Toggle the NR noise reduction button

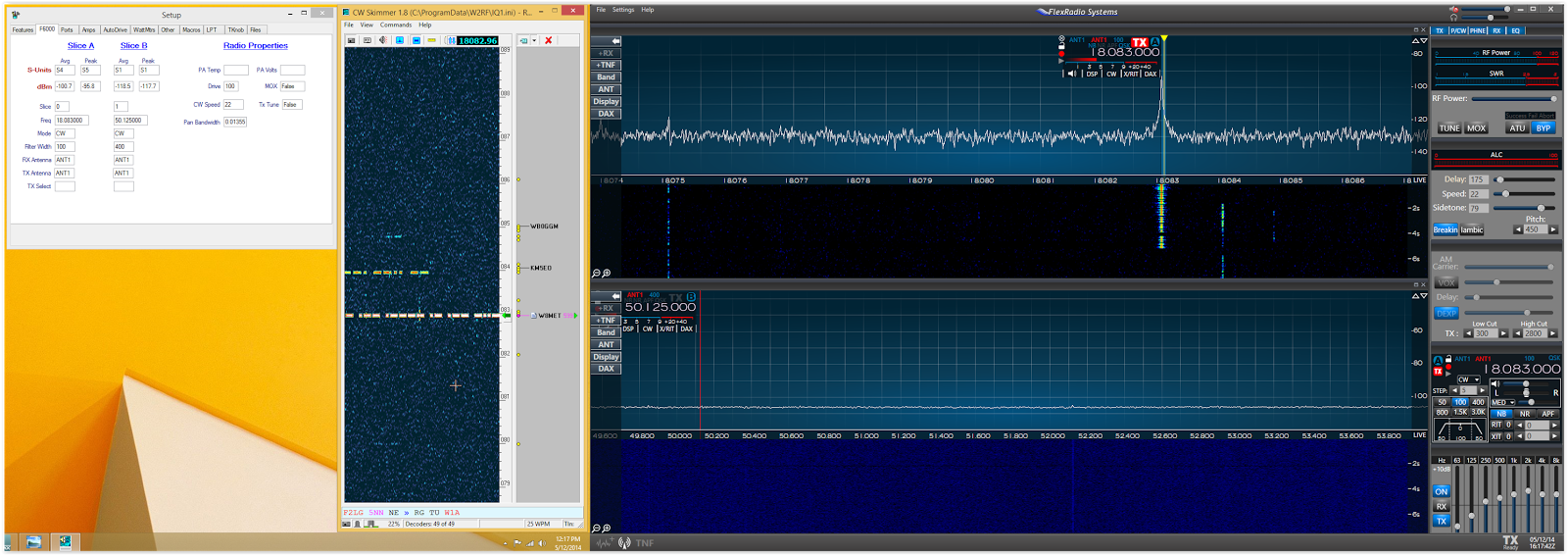coord(1524,414)
